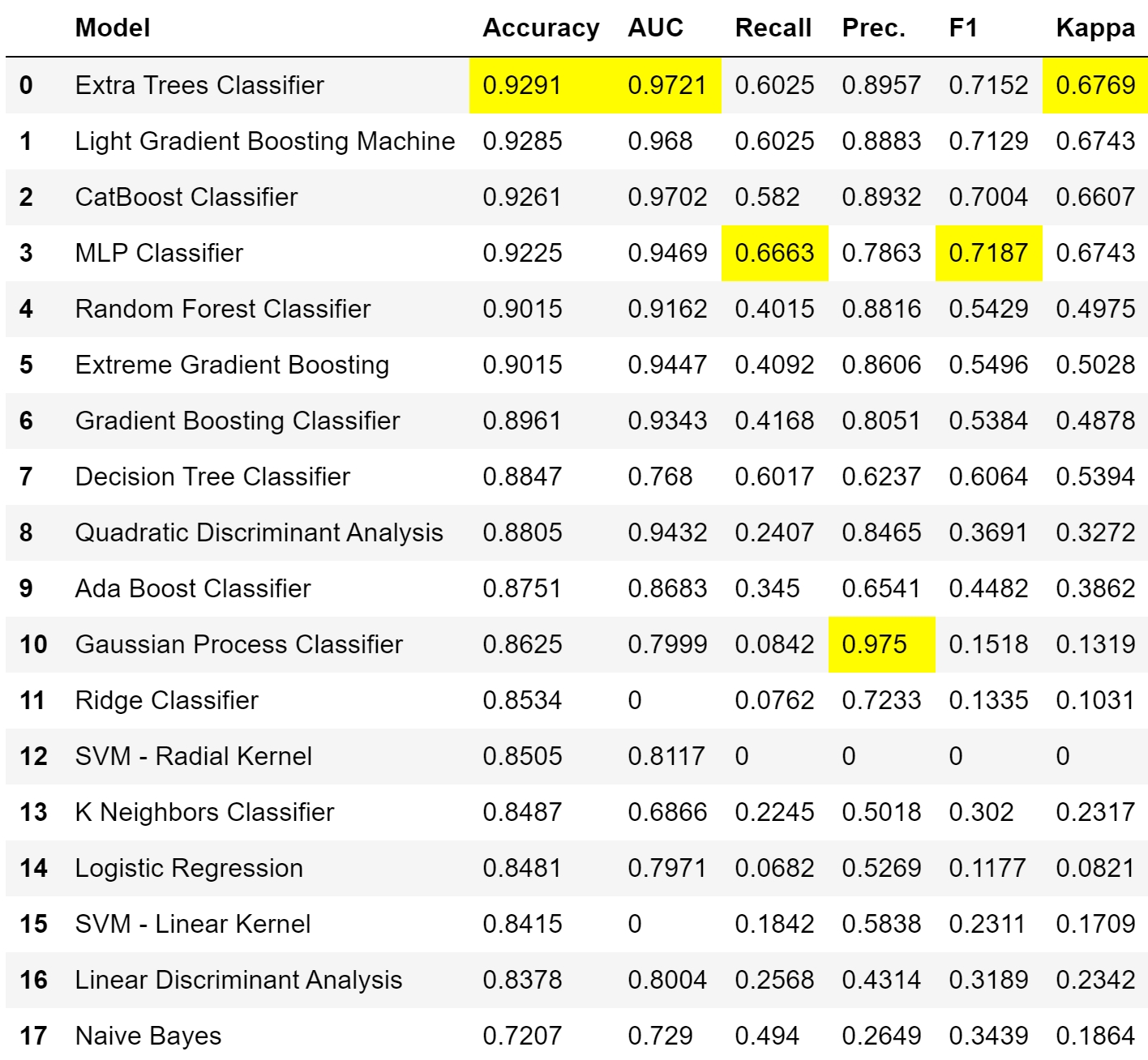
Task: Click Decision Tree Classifier AUC value 0.768
Action: click(660, 477)
